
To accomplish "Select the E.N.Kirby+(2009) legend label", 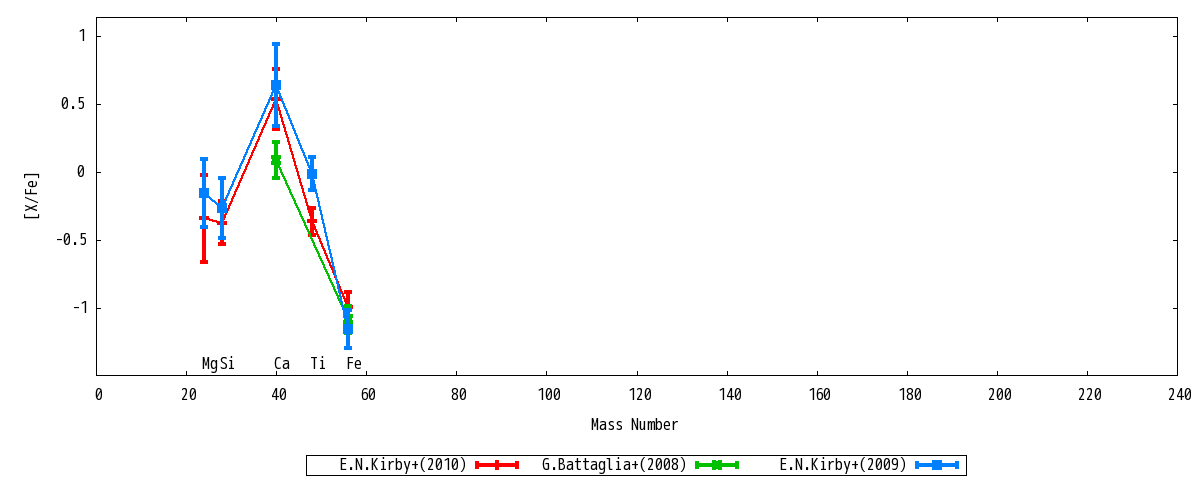I will [x=843, y=465].
